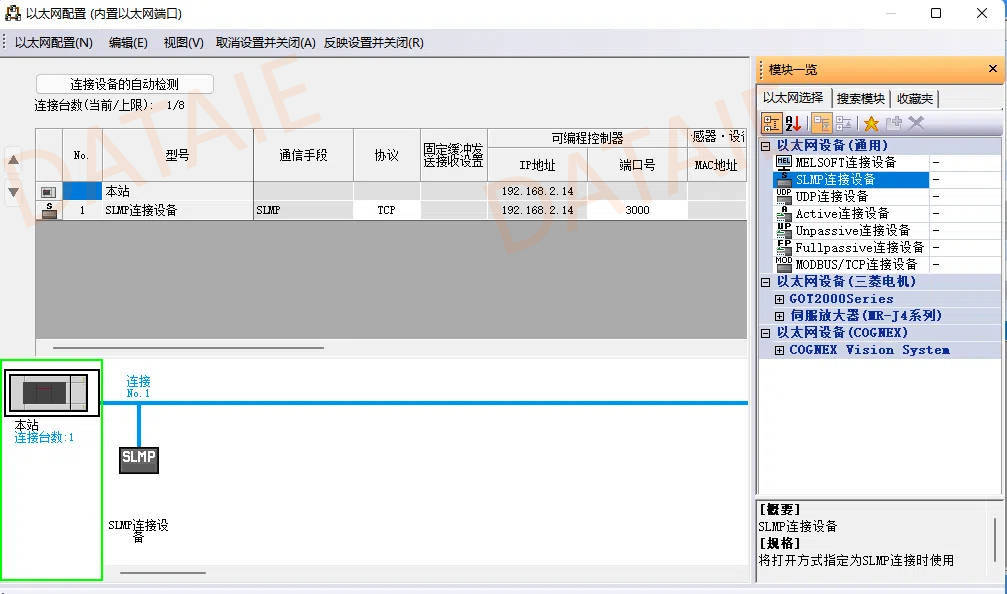Collapse the 以太网设备(三菱电机) group
This screenshot has width=1007, height=594.
coord(766,282)
